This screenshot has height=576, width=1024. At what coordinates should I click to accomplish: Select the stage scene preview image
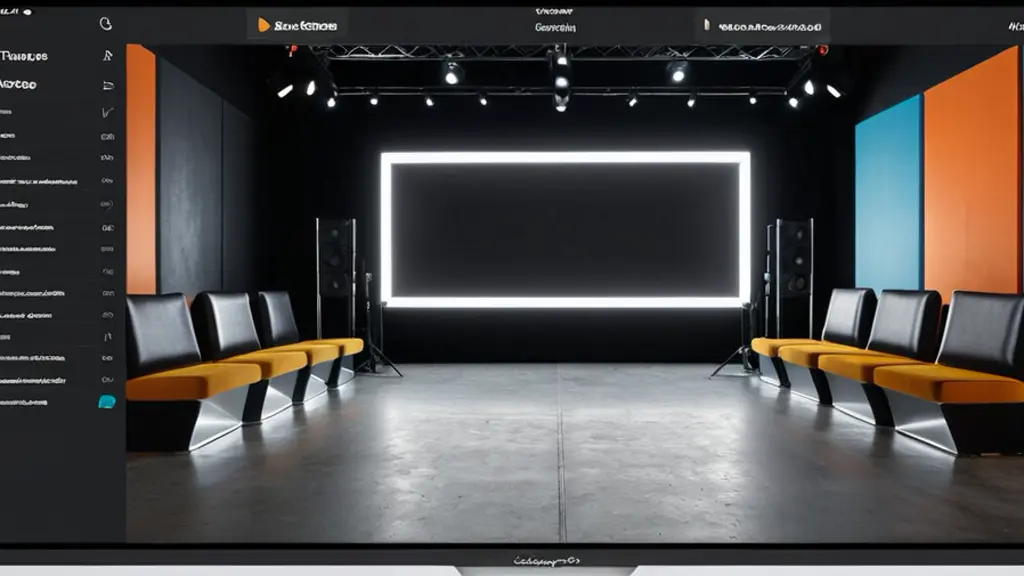pos(575,293)
